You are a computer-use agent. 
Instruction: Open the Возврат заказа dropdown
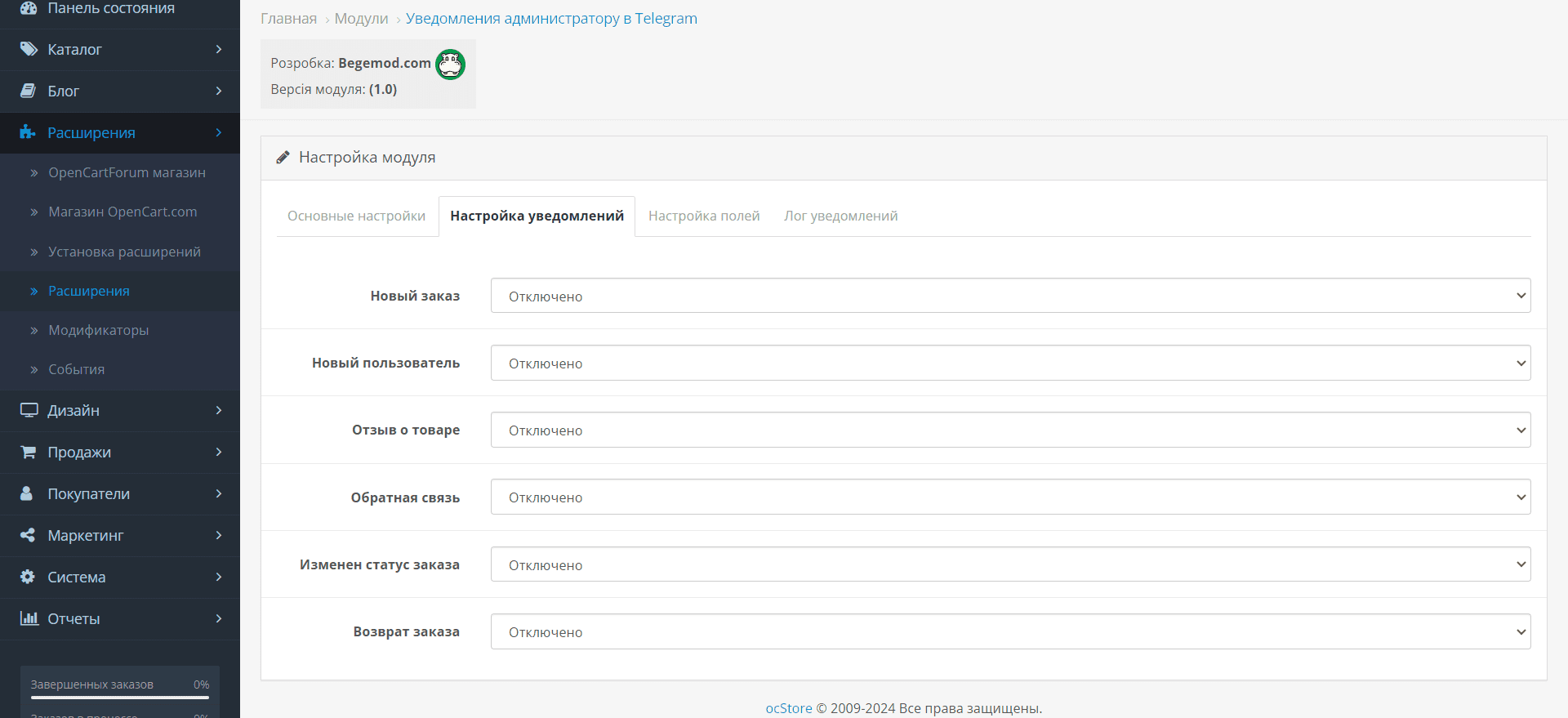(x=1010, y=631)
